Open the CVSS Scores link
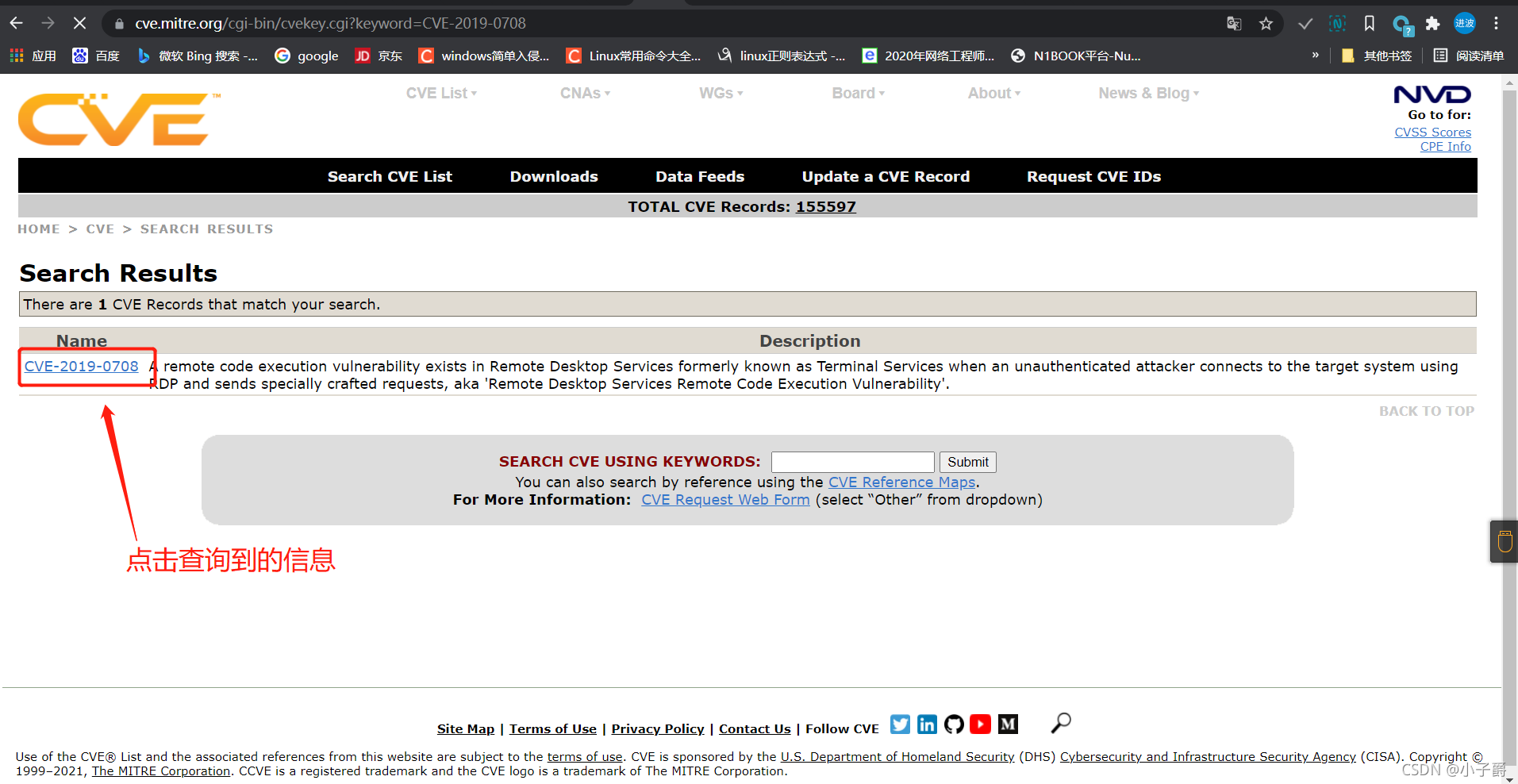The height and width of the screenshot is (784, 1518). coord(1432,133)
